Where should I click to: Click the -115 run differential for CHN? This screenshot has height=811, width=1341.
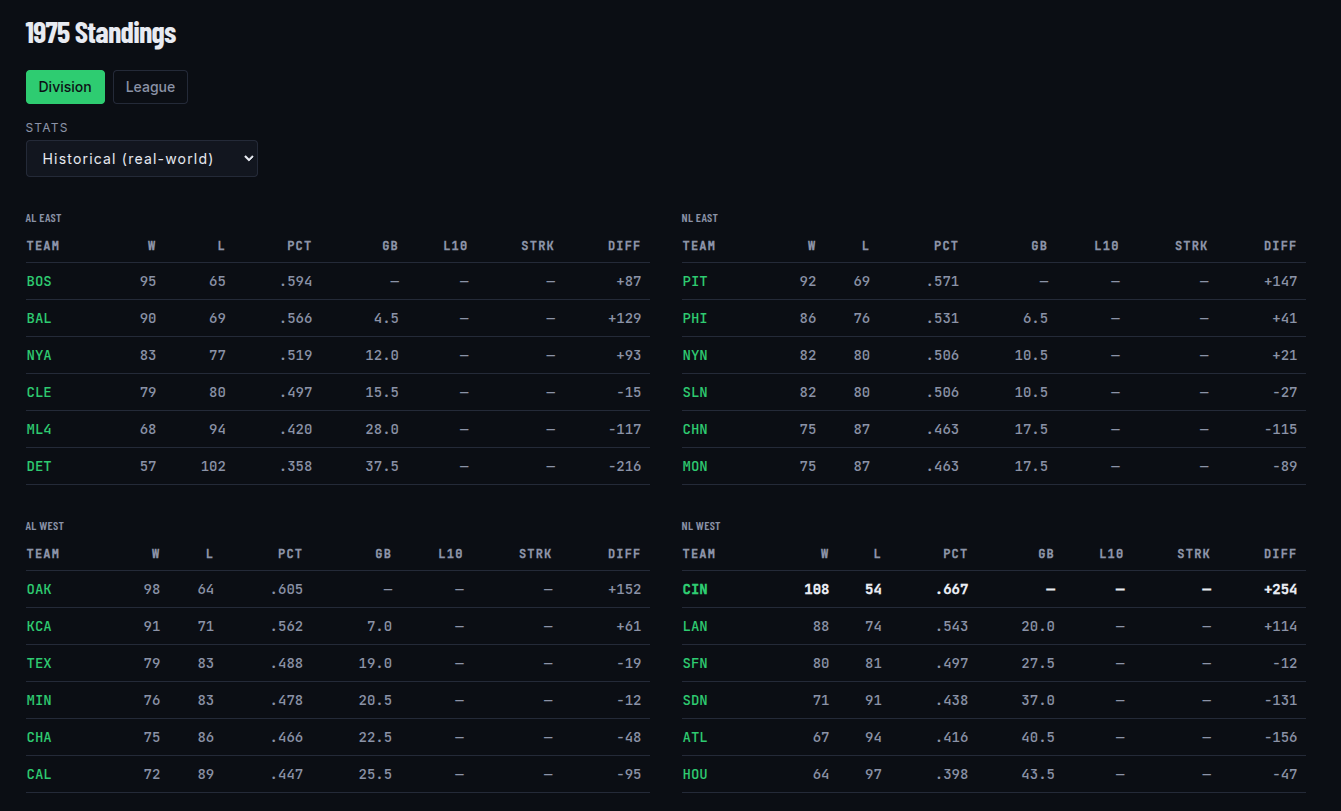click(x=1280, y=430)
